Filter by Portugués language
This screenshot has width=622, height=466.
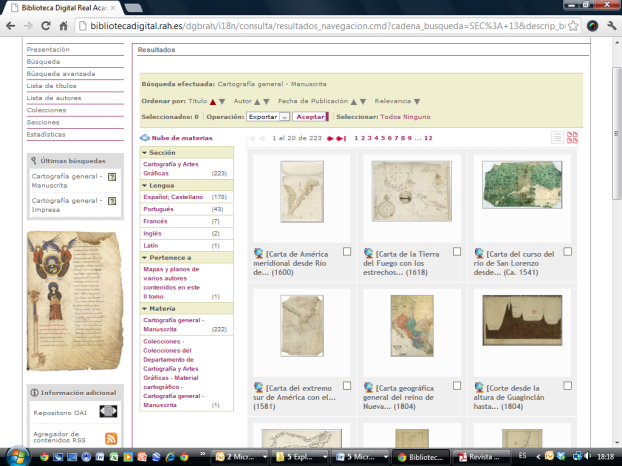click(158, 209)
